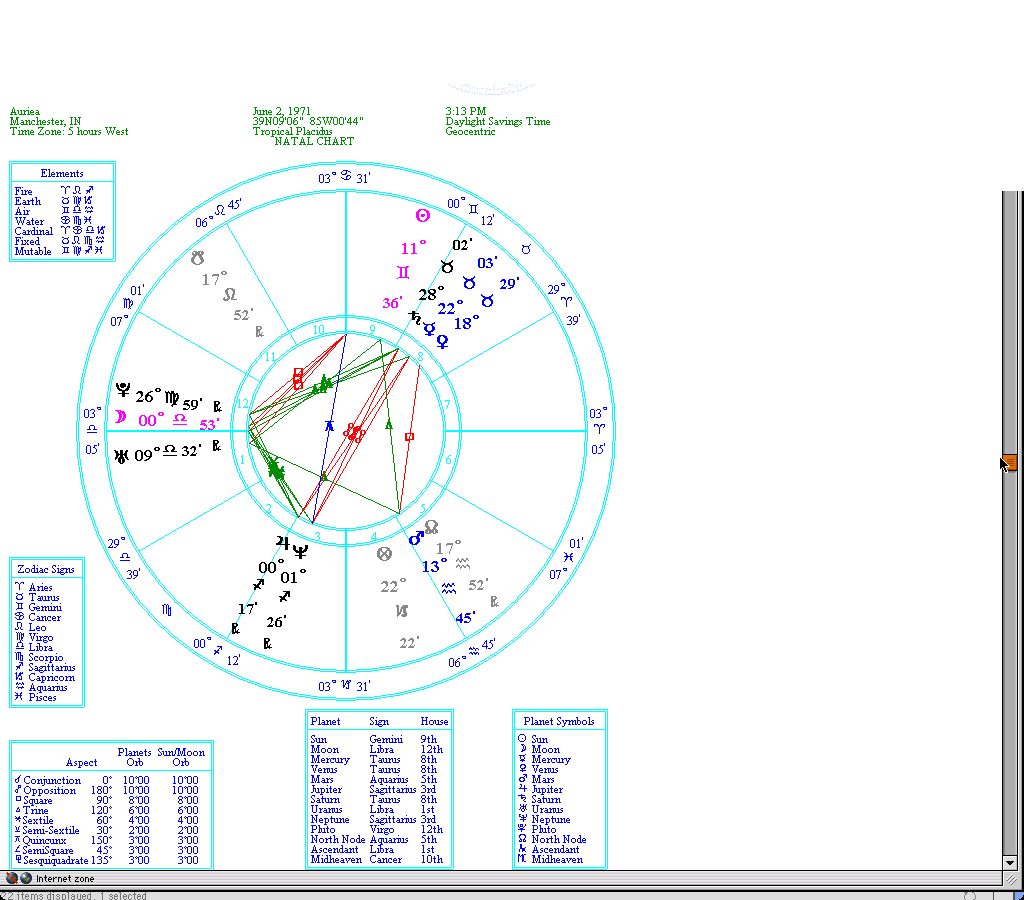Click the House column header in the Planet table
Image resolution: width=1024 pixels, height=900 pixels.
pos(434,721)
